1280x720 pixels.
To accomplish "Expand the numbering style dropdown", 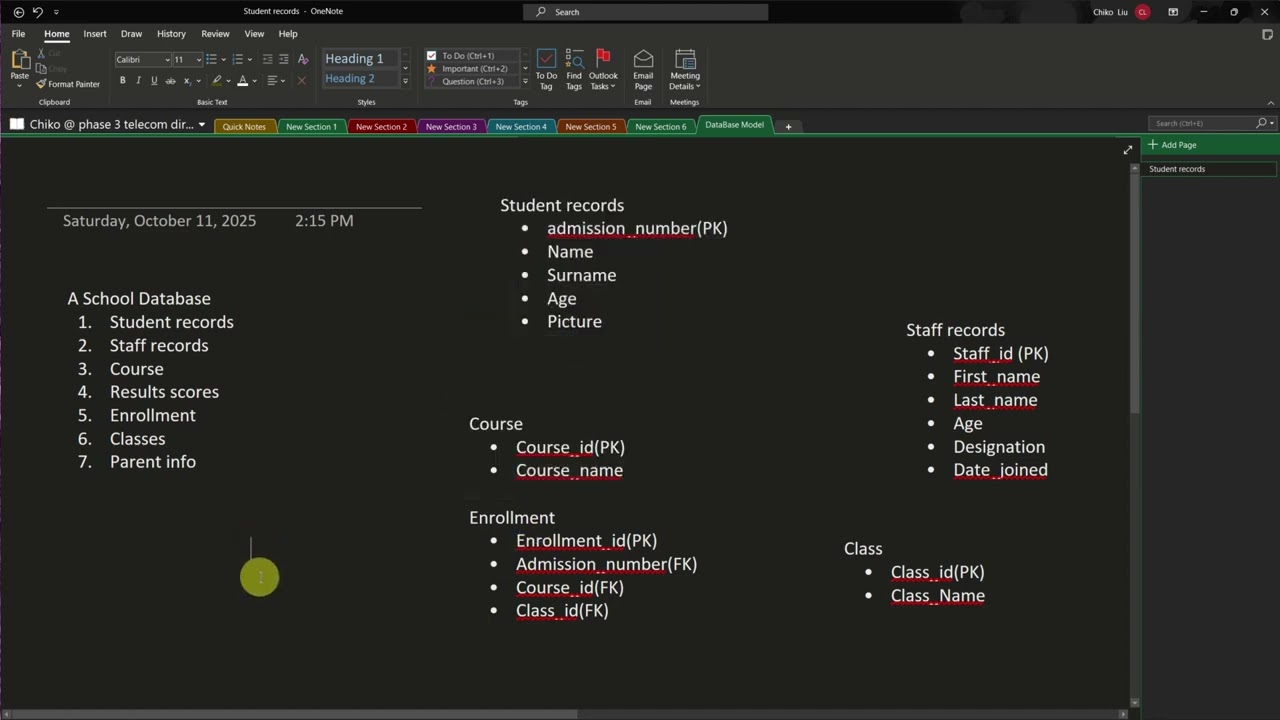I will (249, 59).
